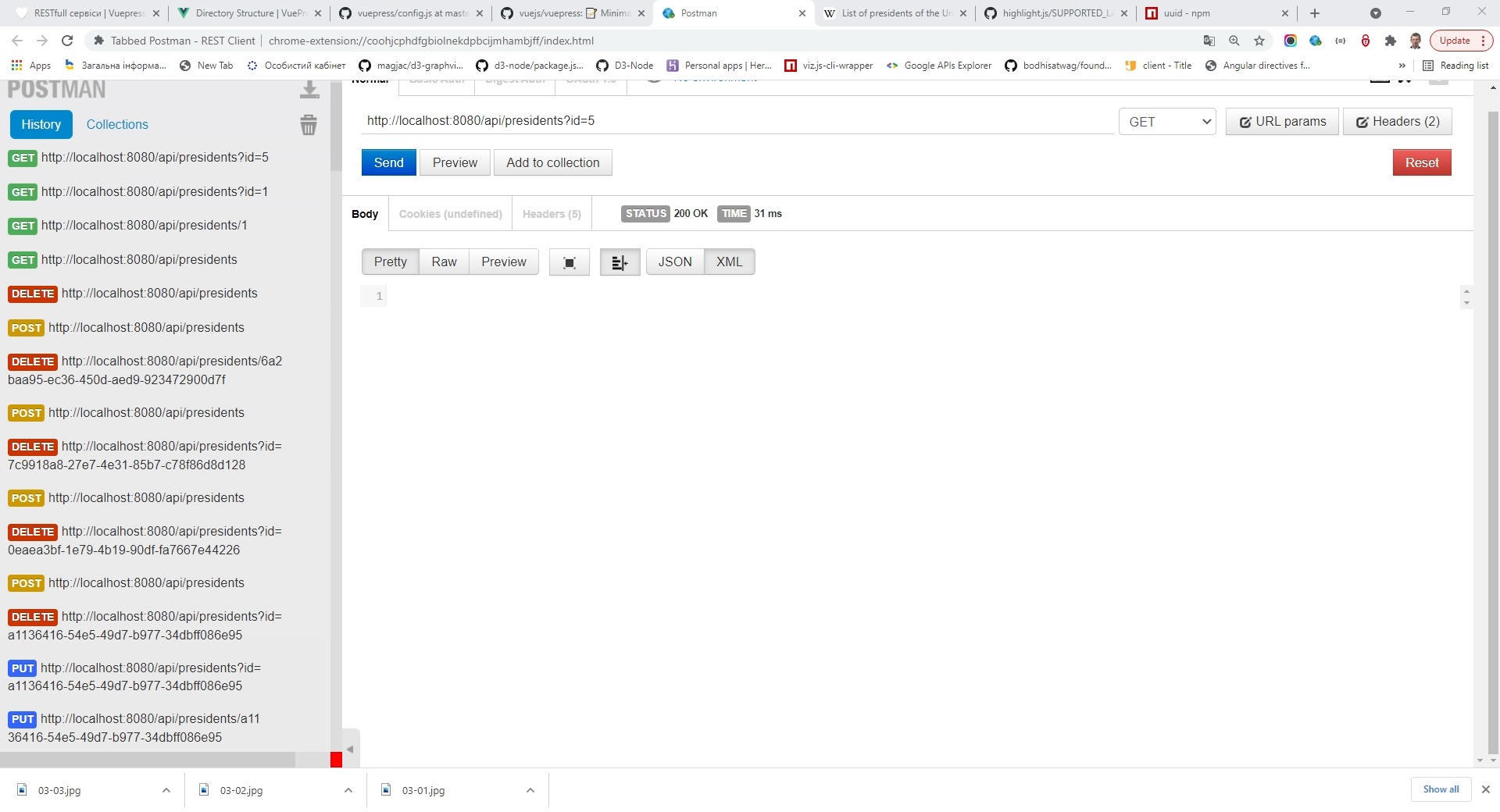The width and height of the screenshot is (1500, 812).
Task: Bookmark this page with the star icon
Action: (1259, 41)
